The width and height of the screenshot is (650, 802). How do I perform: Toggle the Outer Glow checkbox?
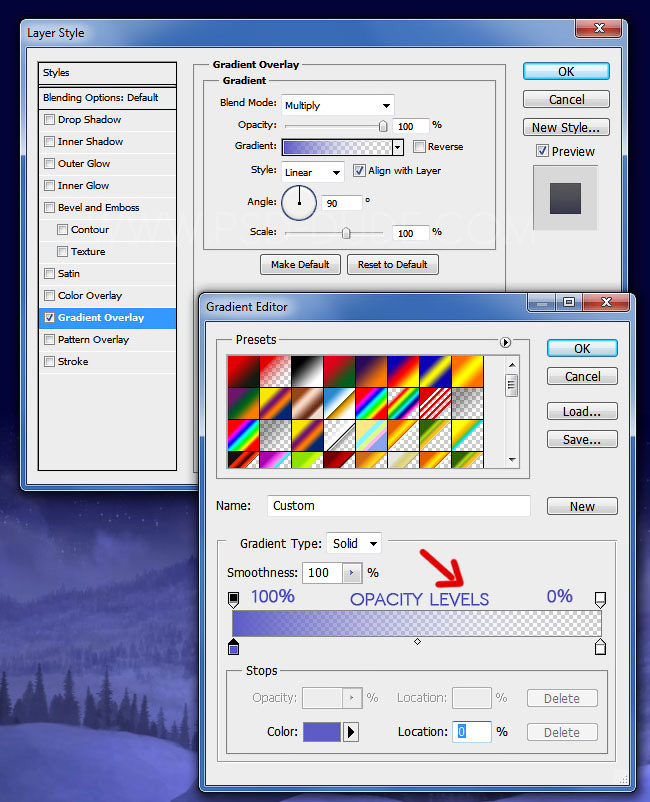click(x=50, y=164)
